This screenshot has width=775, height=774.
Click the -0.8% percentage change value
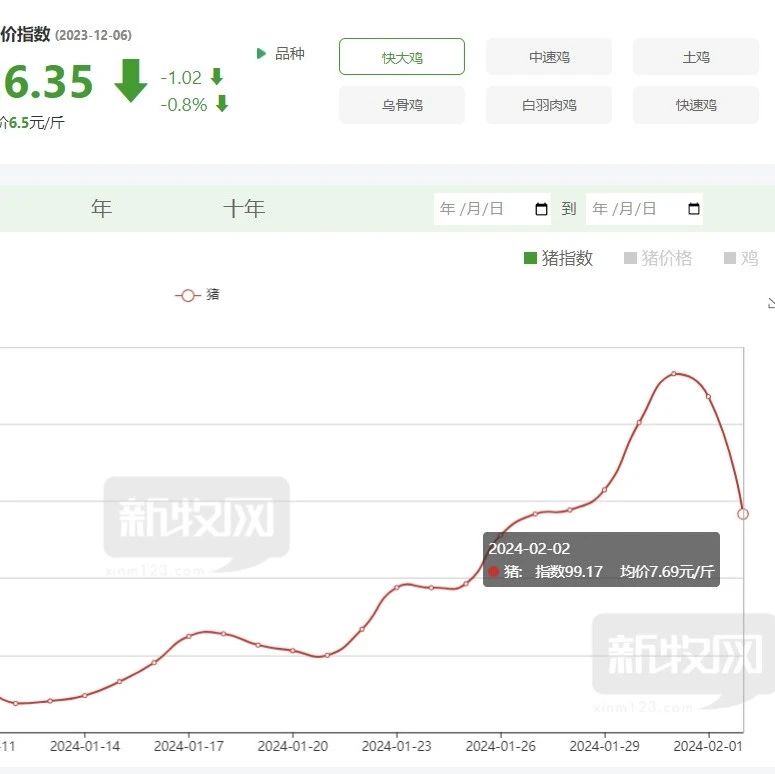click(x=184, y=104)
